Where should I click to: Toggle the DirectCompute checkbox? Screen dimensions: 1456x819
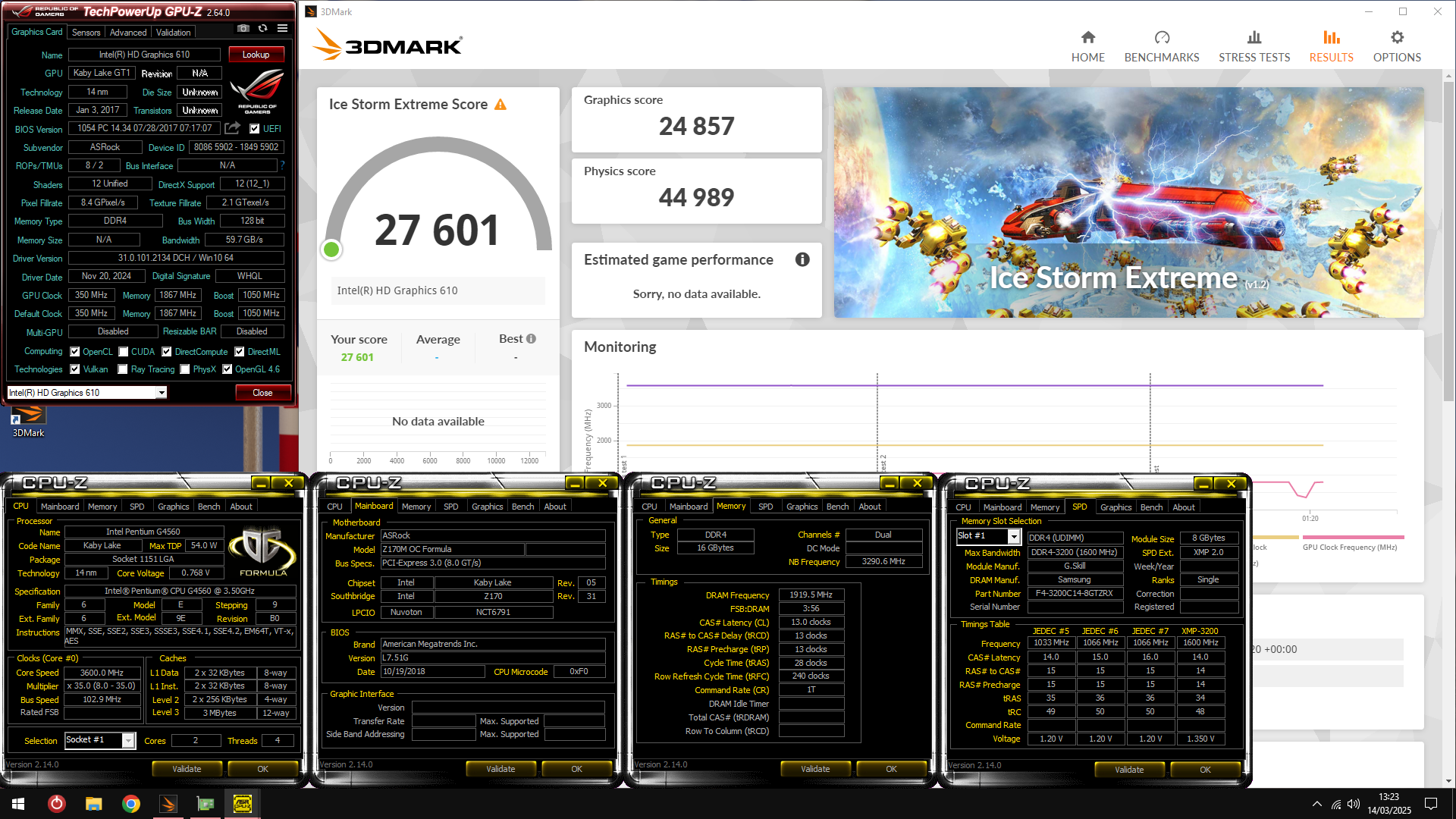click(x=167, y=352)
